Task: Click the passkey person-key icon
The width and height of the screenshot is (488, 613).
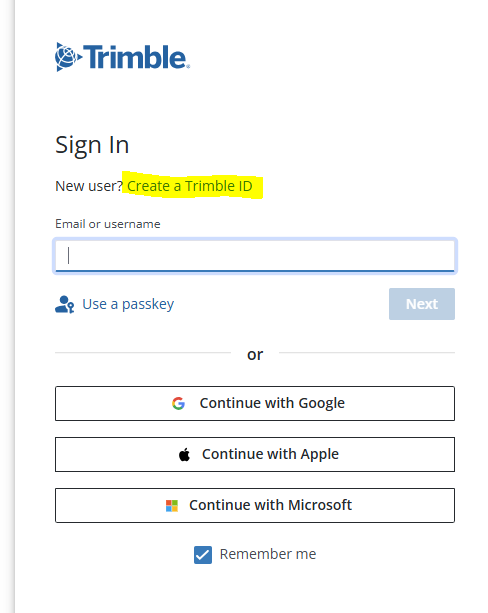Action: (65, 304)
